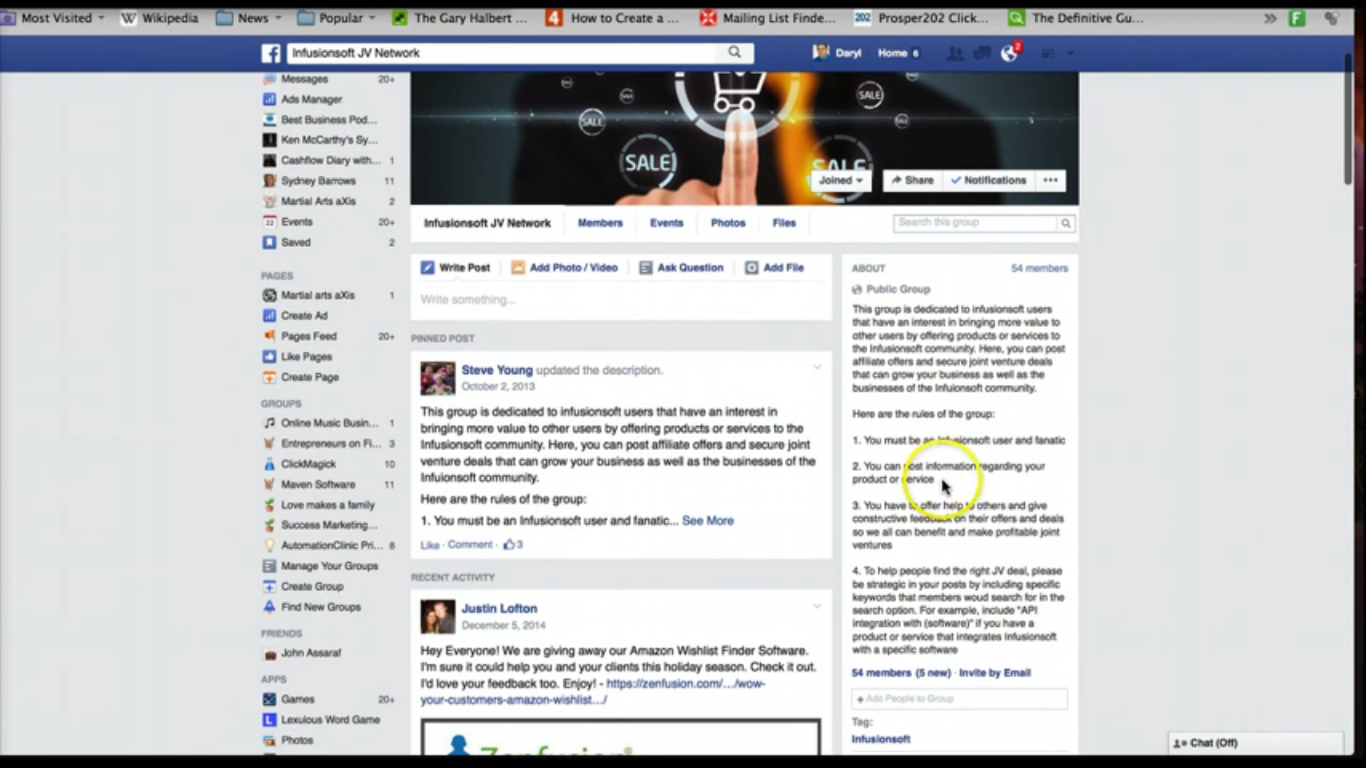
Task: Open Justin Lofton's profile name link
Action: click(x=499, y=608)
